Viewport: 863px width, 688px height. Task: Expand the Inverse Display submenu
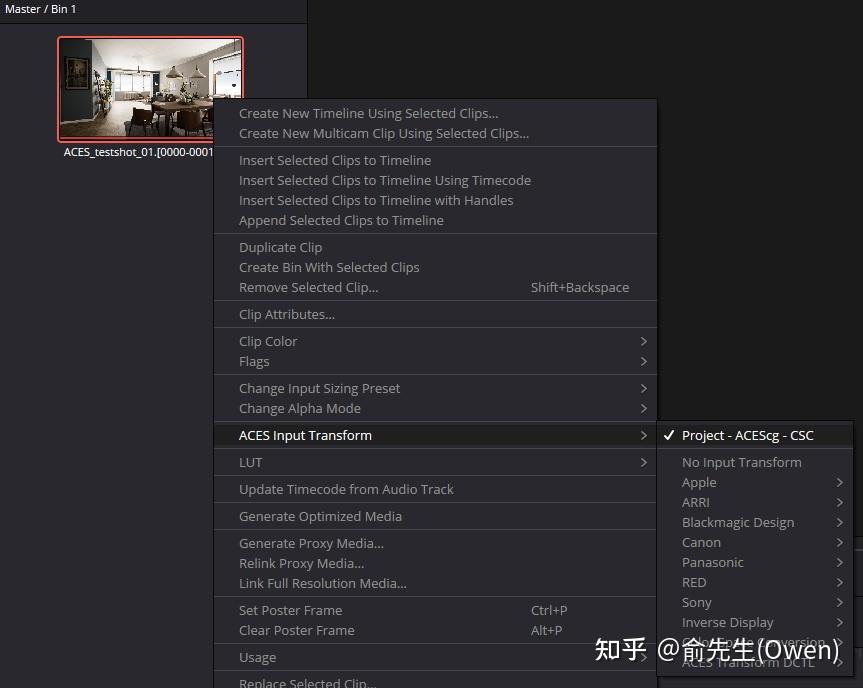pyautogui.click(x=727, y=622)
